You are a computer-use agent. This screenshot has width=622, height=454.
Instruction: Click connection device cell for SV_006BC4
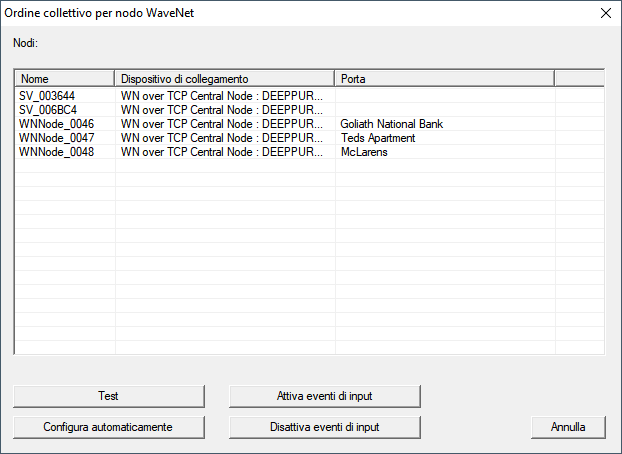(x=222, y=110)
